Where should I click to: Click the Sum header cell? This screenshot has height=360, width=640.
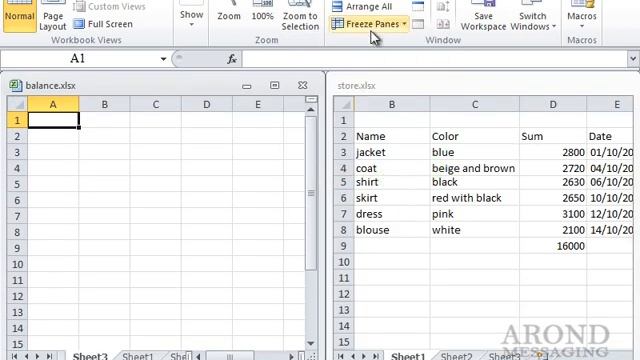tap(553, 136)
